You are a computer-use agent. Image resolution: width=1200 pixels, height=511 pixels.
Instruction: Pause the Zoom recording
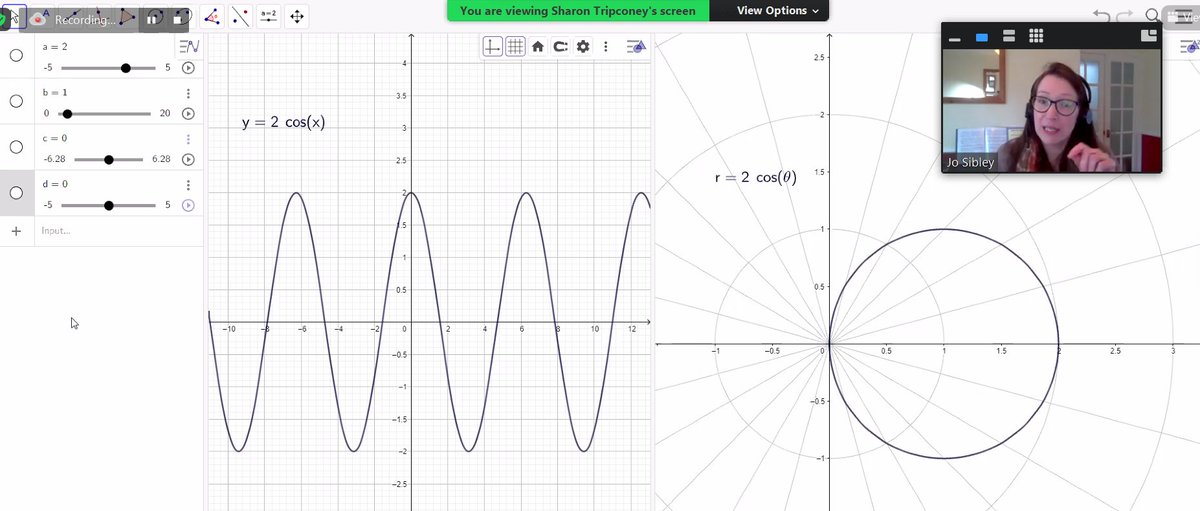[153, 18]
